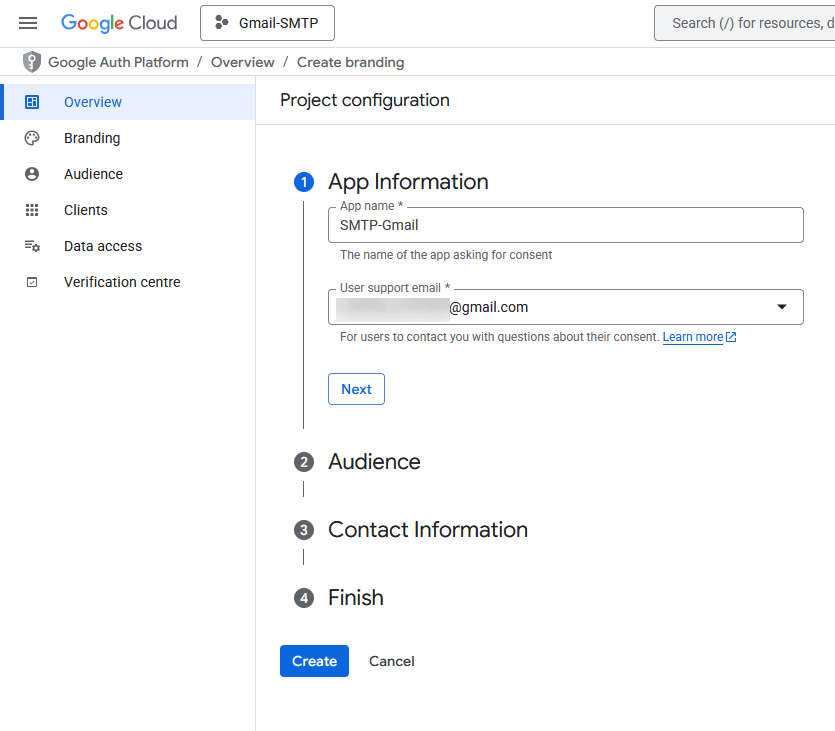835x731 pixels.
Task: Expand the User support email dropdown
Action: (781, 307)
